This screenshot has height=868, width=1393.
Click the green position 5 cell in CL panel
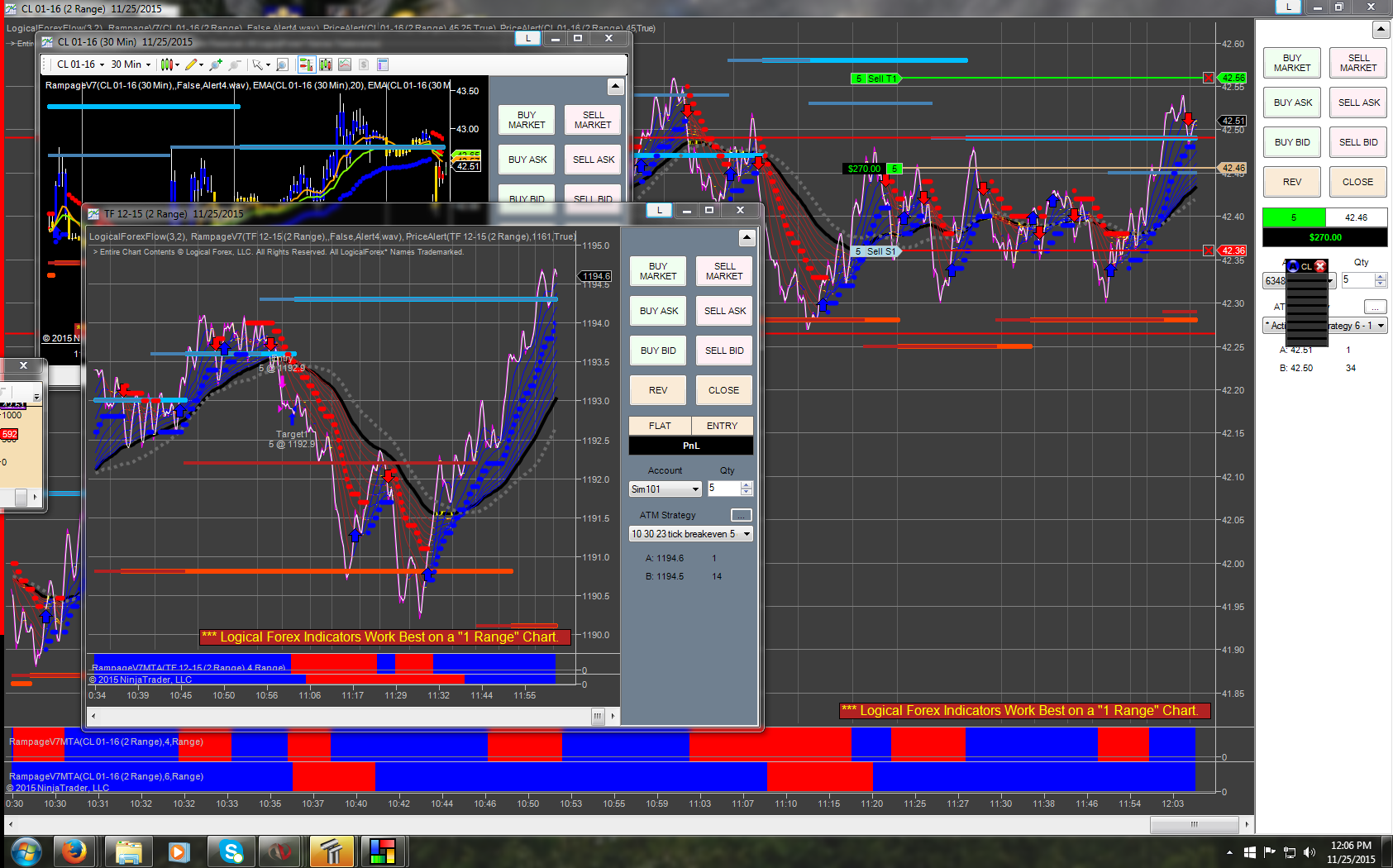coord(1294,217)
